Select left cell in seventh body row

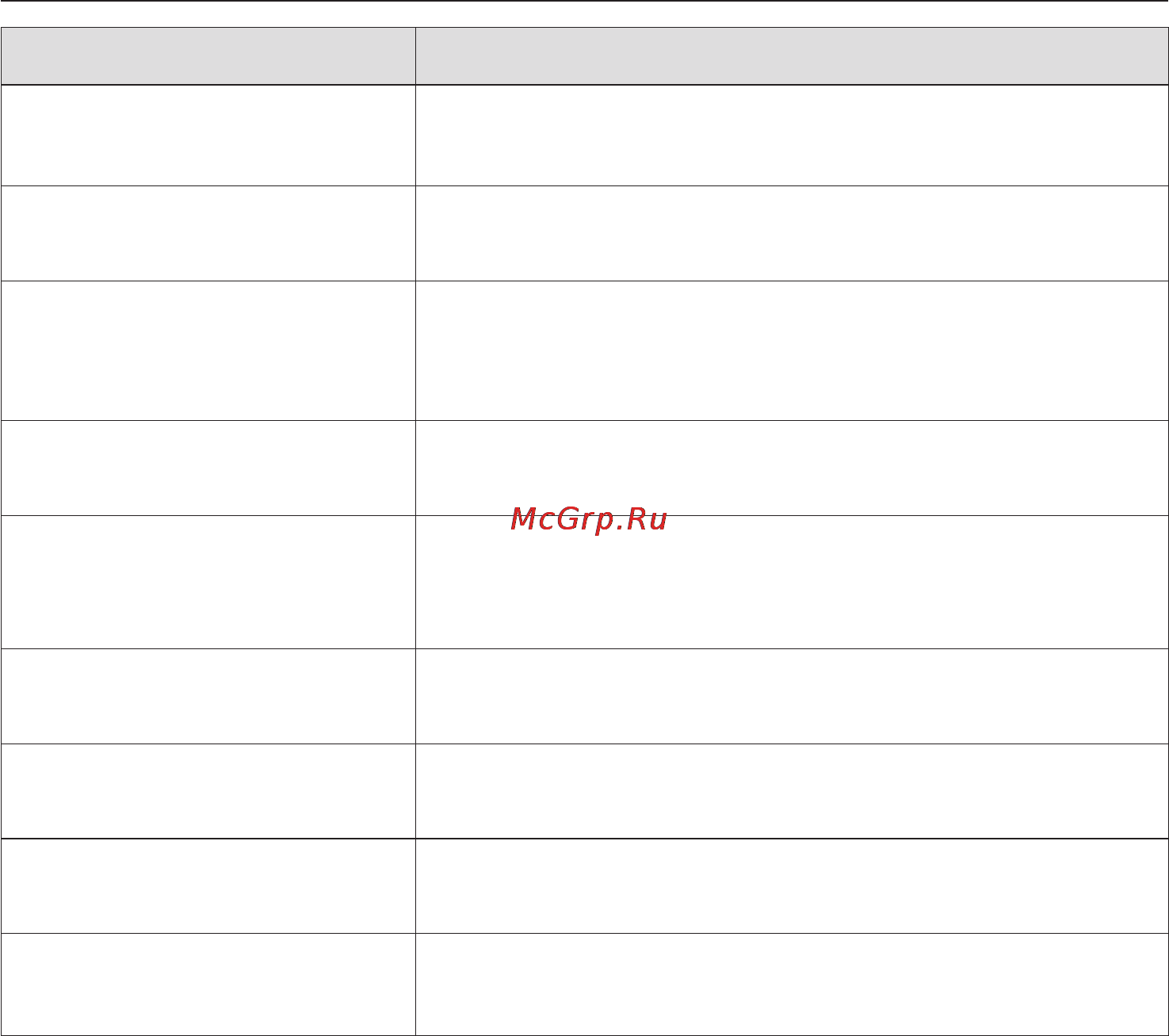208,791
